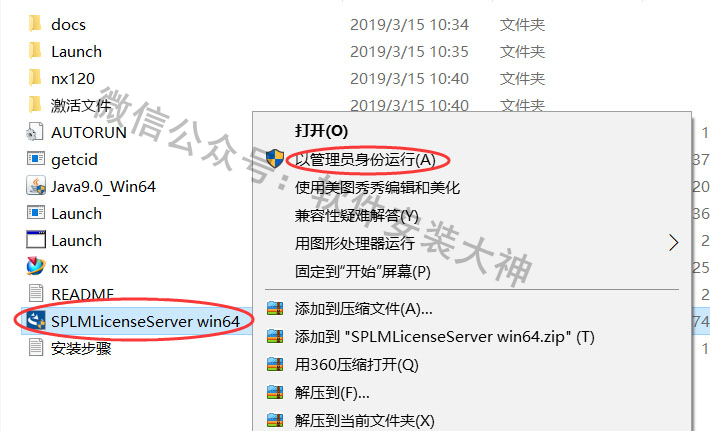Click the 文件夹 type of nx120 row
This screenshot has height=431, width=710.
(x=523, y=79)
